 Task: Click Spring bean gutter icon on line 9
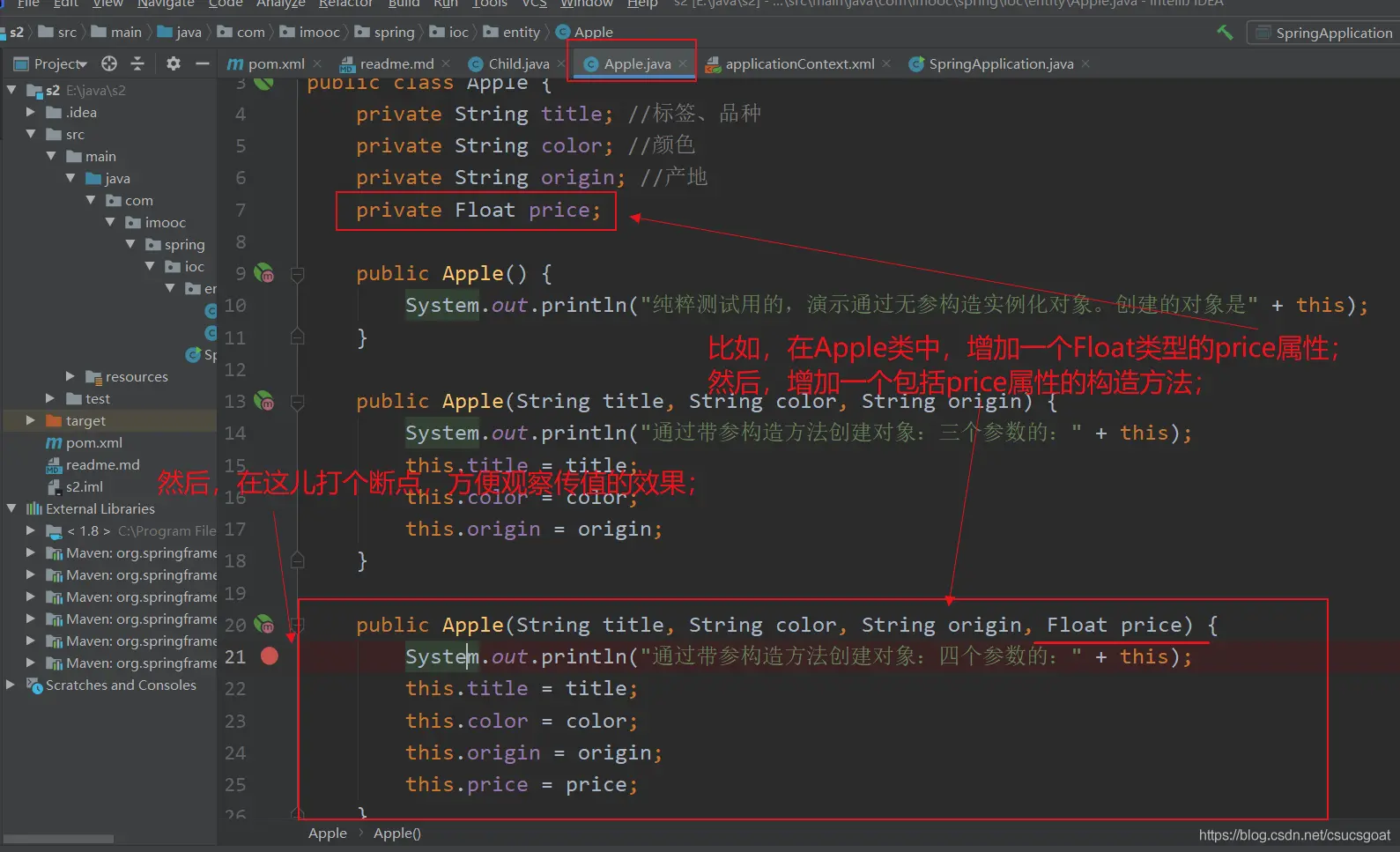pyautogui.click(x=264, y=273)
